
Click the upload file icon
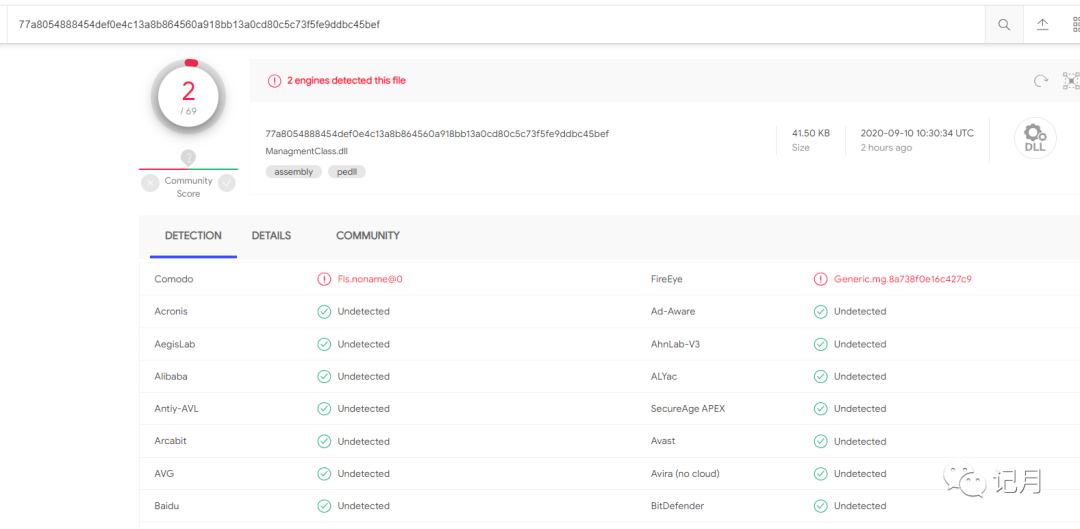pos(1043,25)
